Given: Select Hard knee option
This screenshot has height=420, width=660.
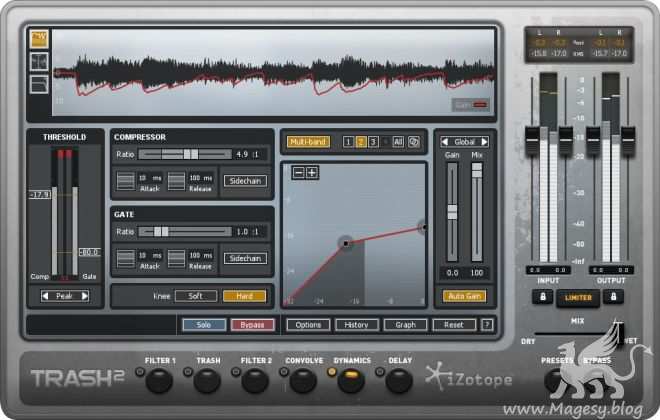Looking at the screenshot, I should point(245,296).
